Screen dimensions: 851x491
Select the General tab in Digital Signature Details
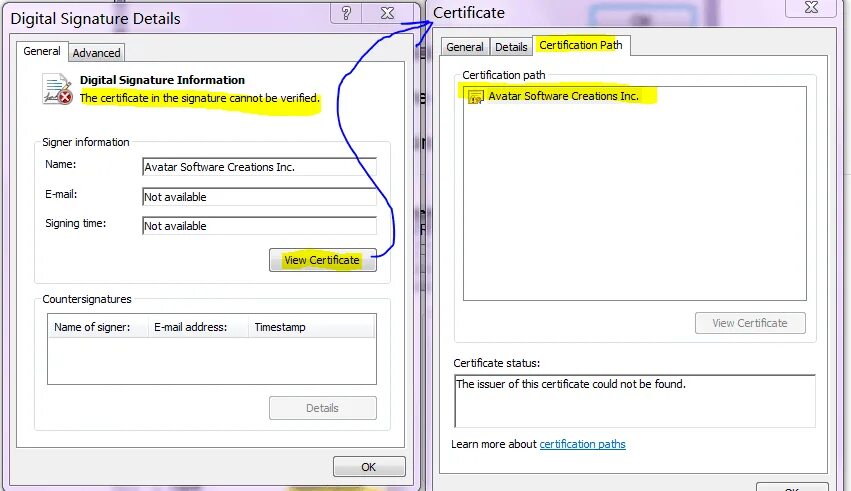point(42,51)
